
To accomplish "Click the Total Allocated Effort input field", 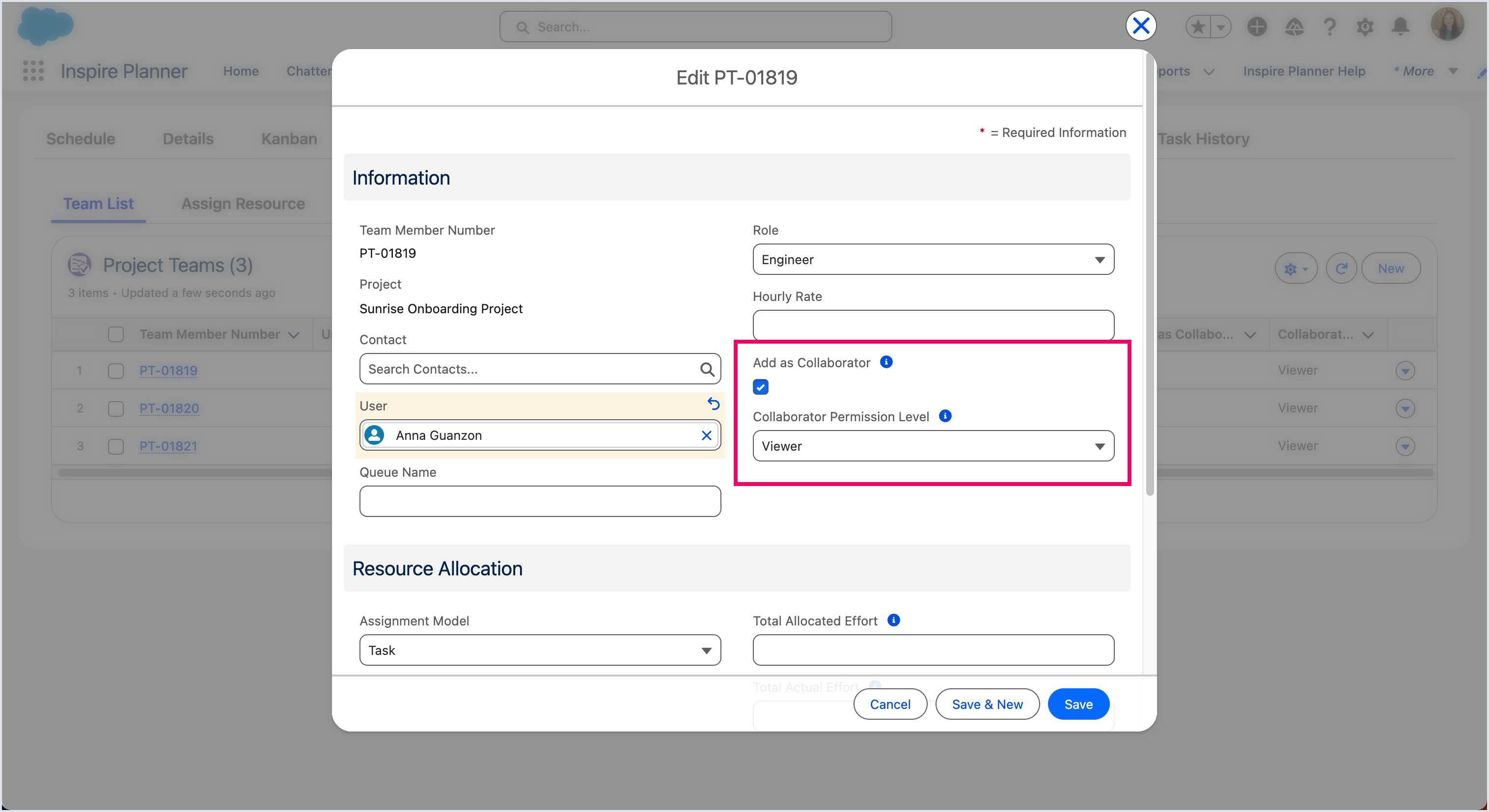I will point(933,650).
